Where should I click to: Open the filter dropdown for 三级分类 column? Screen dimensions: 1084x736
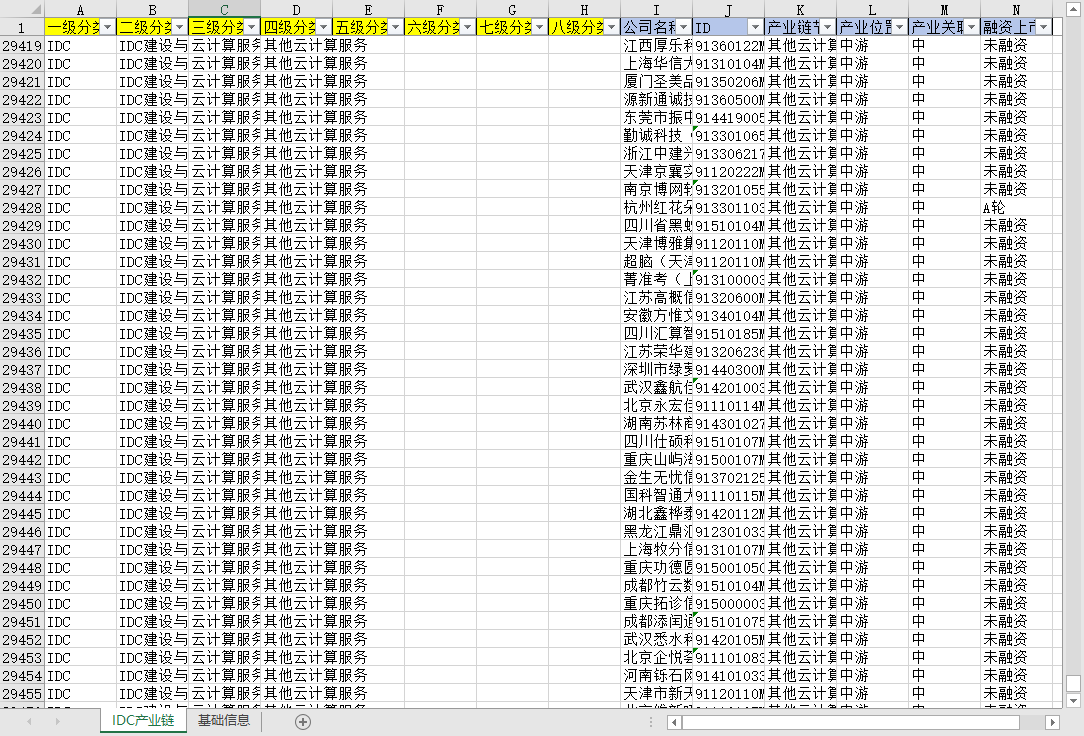coord(251,27)
